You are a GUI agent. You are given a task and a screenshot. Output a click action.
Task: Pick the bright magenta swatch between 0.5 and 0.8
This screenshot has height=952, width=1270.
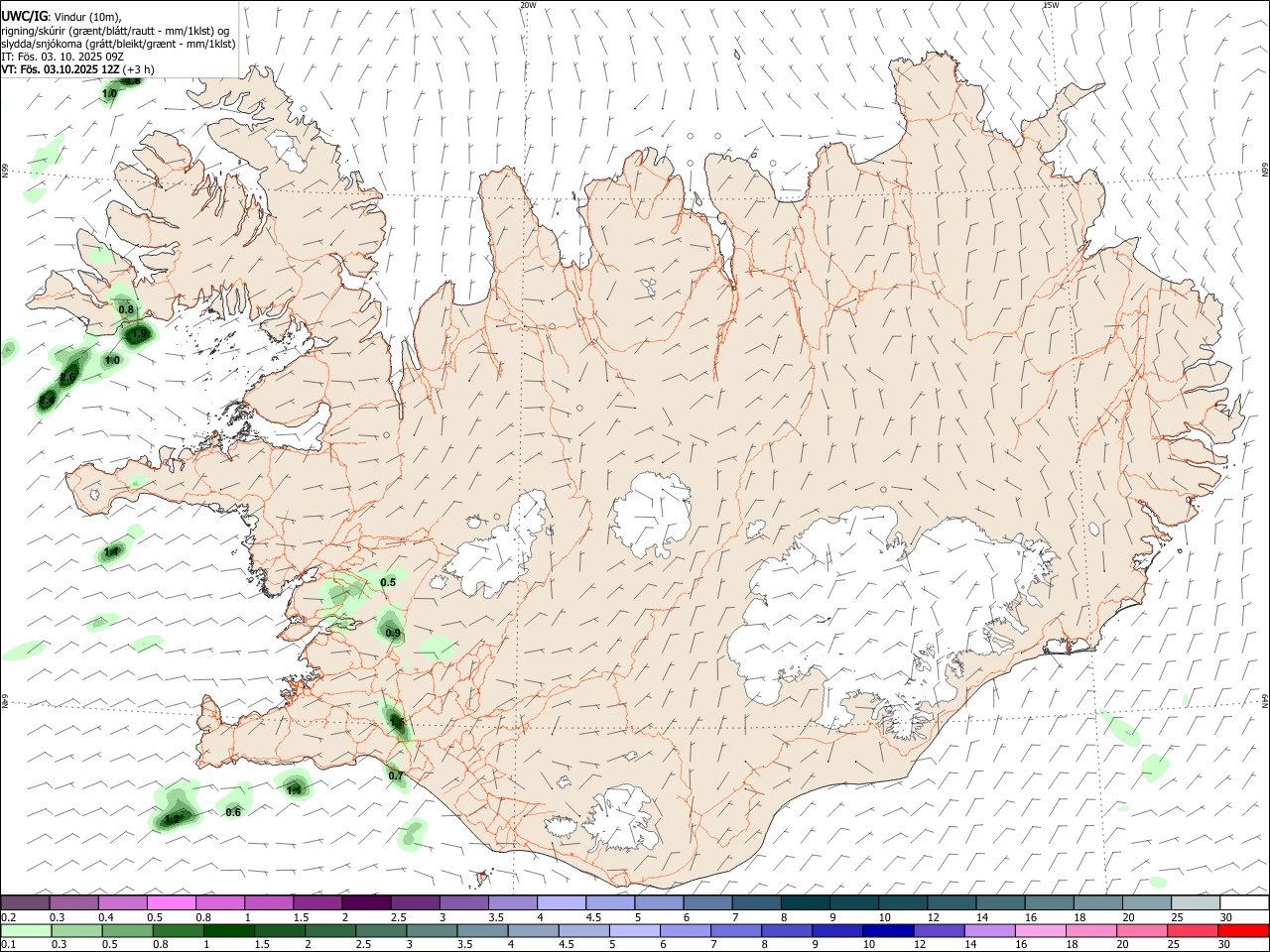coord(171,902)
